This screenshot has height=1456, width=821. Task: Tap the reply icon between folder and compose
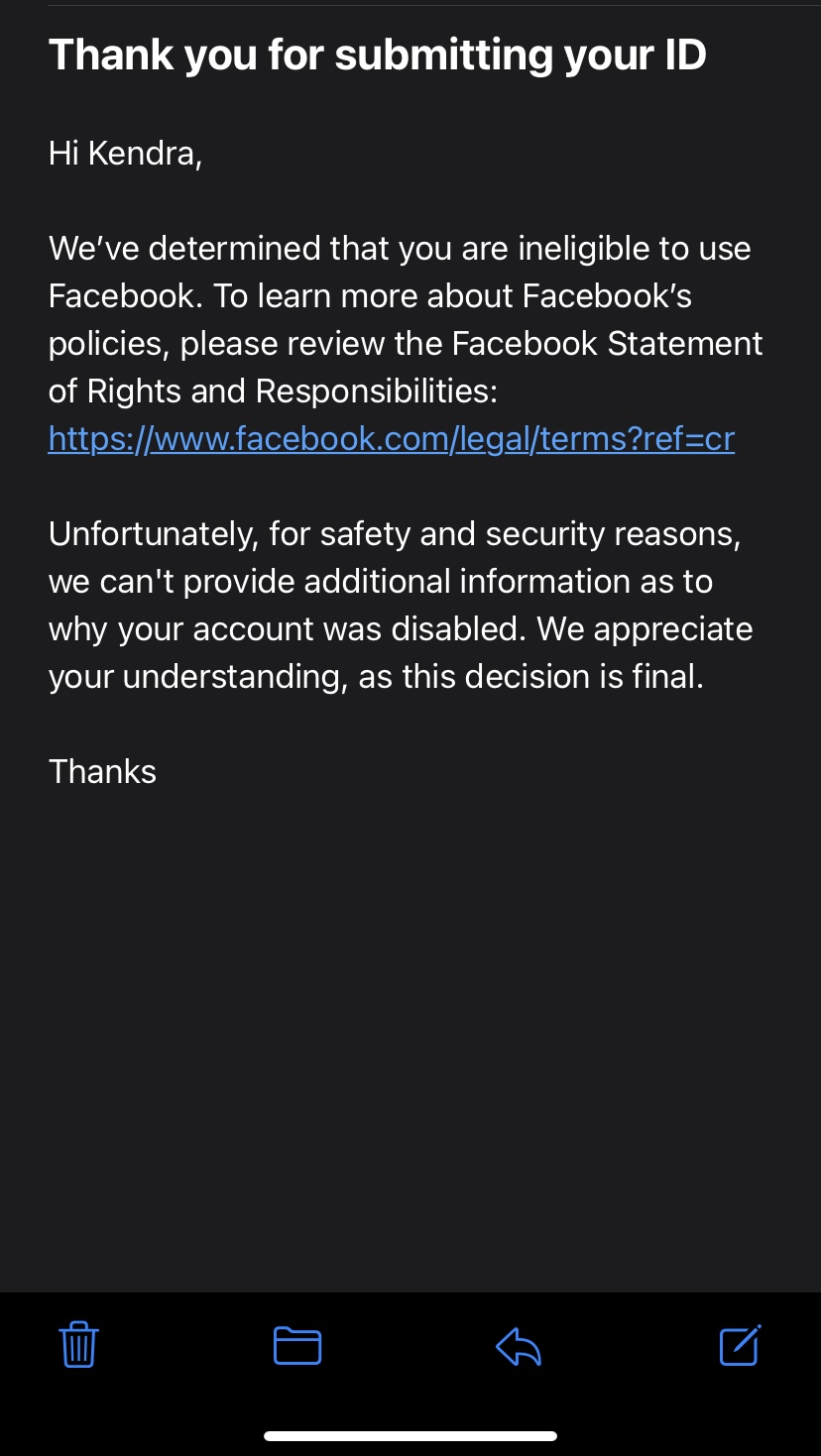pyautogui.click(x=519, y=1345)
